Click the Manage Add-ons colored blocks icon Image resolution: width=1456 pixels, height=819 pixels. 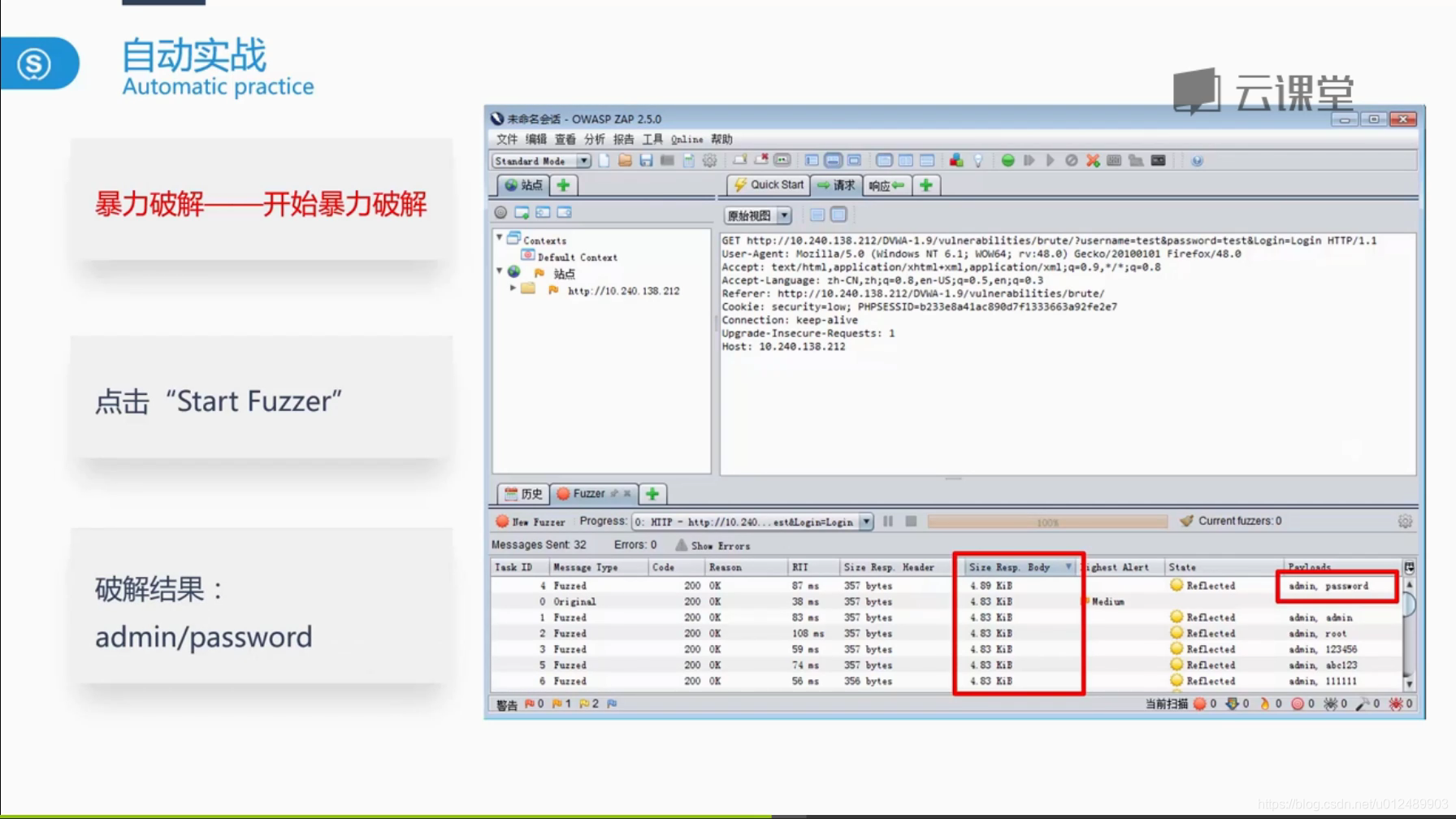[956, 161]
